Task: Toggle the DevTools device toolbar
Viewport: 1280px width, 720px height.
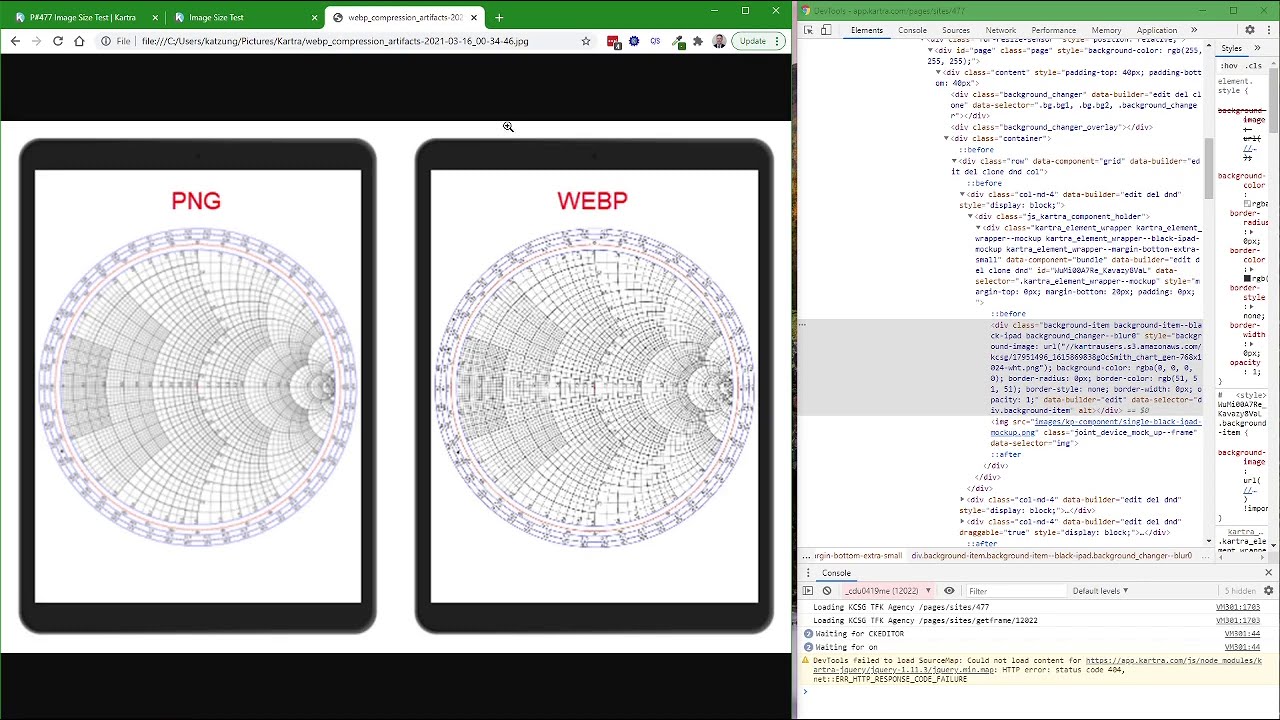Action: pyautogui.click(x=826, y=30)
